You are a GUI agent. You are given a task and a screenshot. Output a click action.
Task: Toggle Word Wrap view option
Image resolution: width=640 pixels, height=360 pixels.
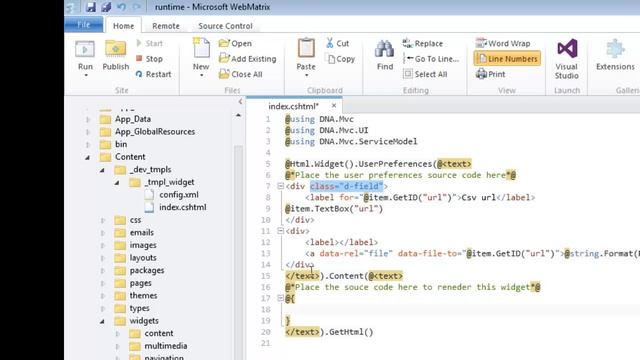pos(503,43)
